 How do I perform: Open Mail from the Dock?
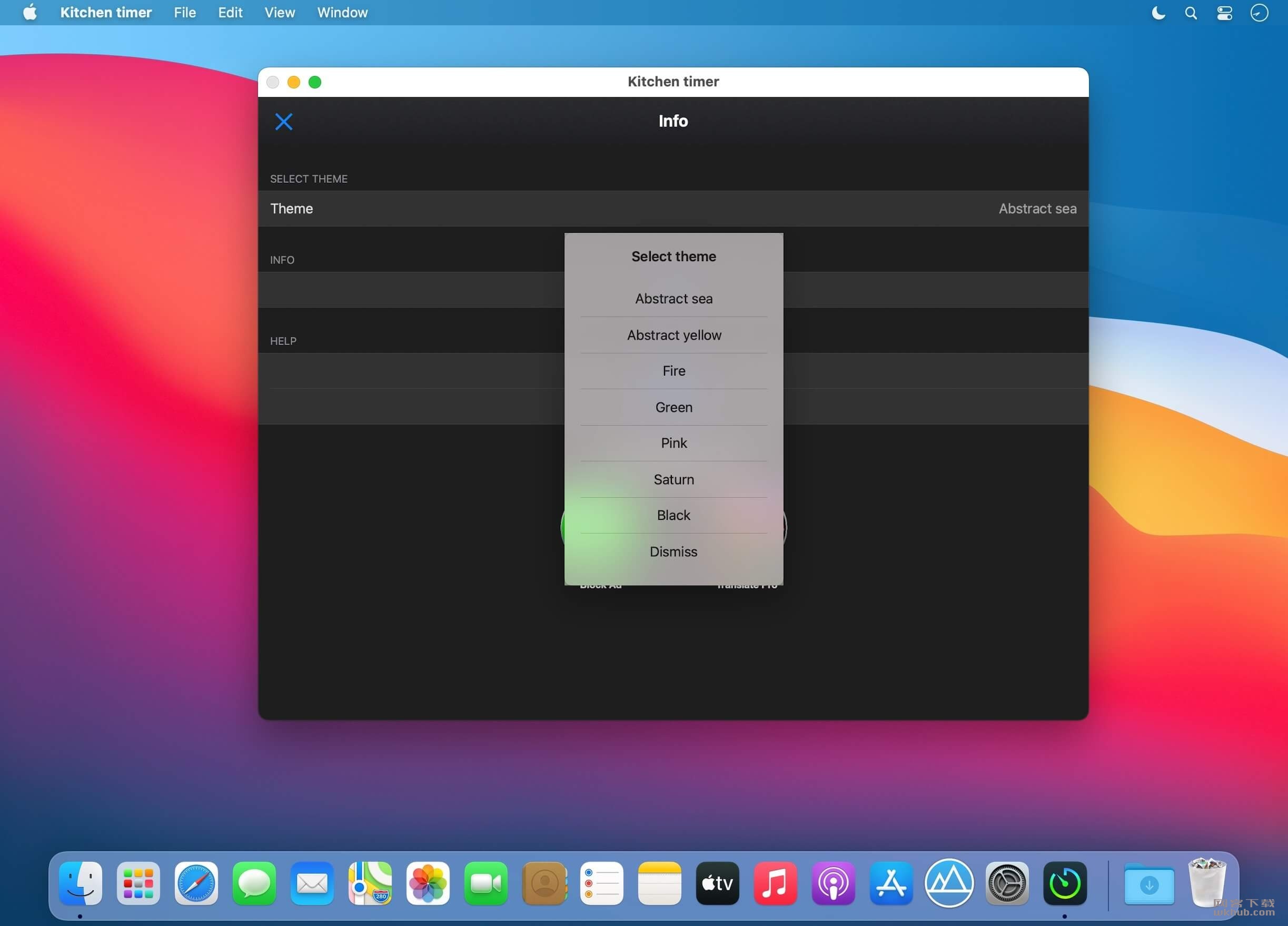click(312, 883)
